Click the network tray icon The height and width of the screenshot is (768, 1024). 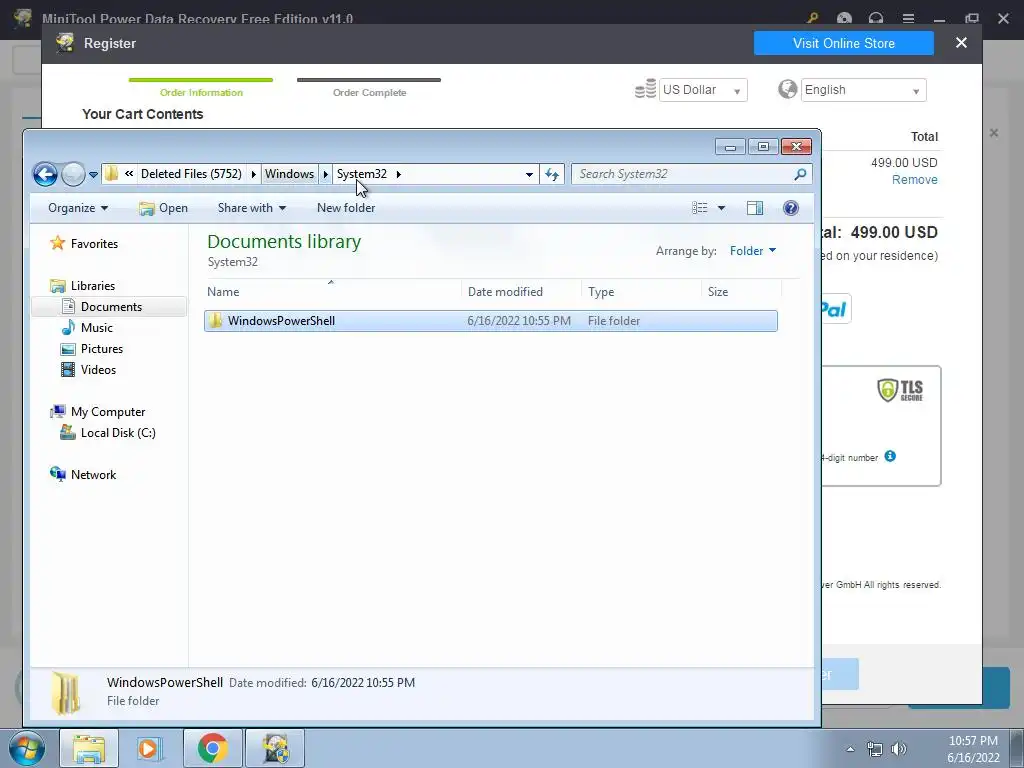[x=874, y=749]
